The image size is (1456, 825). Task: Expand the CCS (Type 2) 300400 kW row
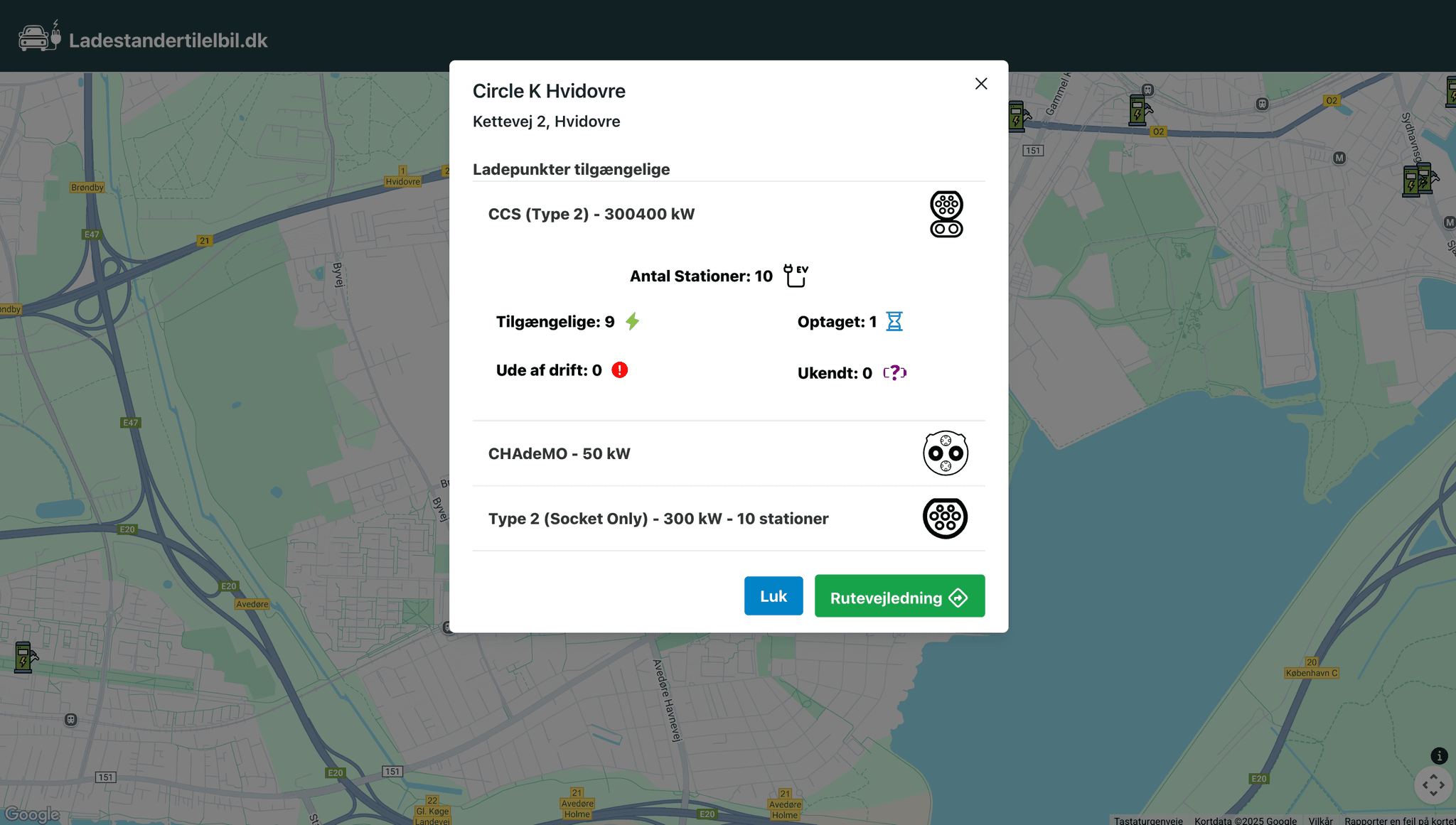tap(729, 214)
